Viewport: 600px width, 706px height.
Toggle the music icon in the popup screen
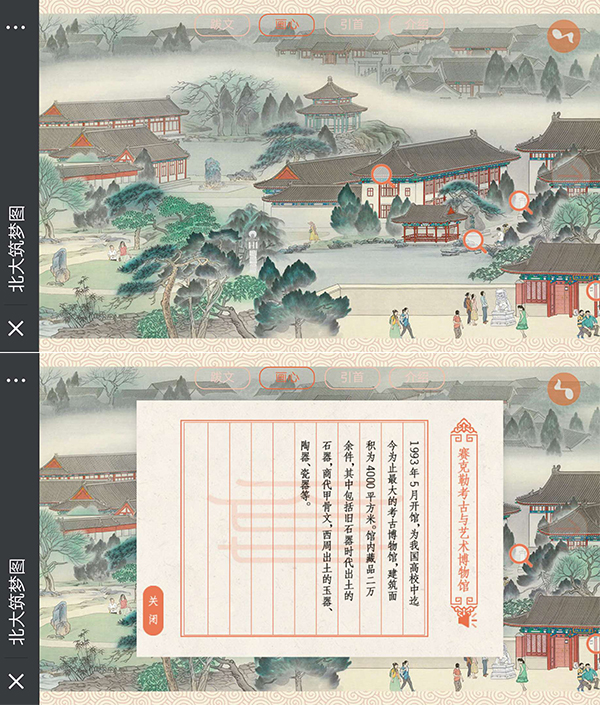[x=564, y=389]
